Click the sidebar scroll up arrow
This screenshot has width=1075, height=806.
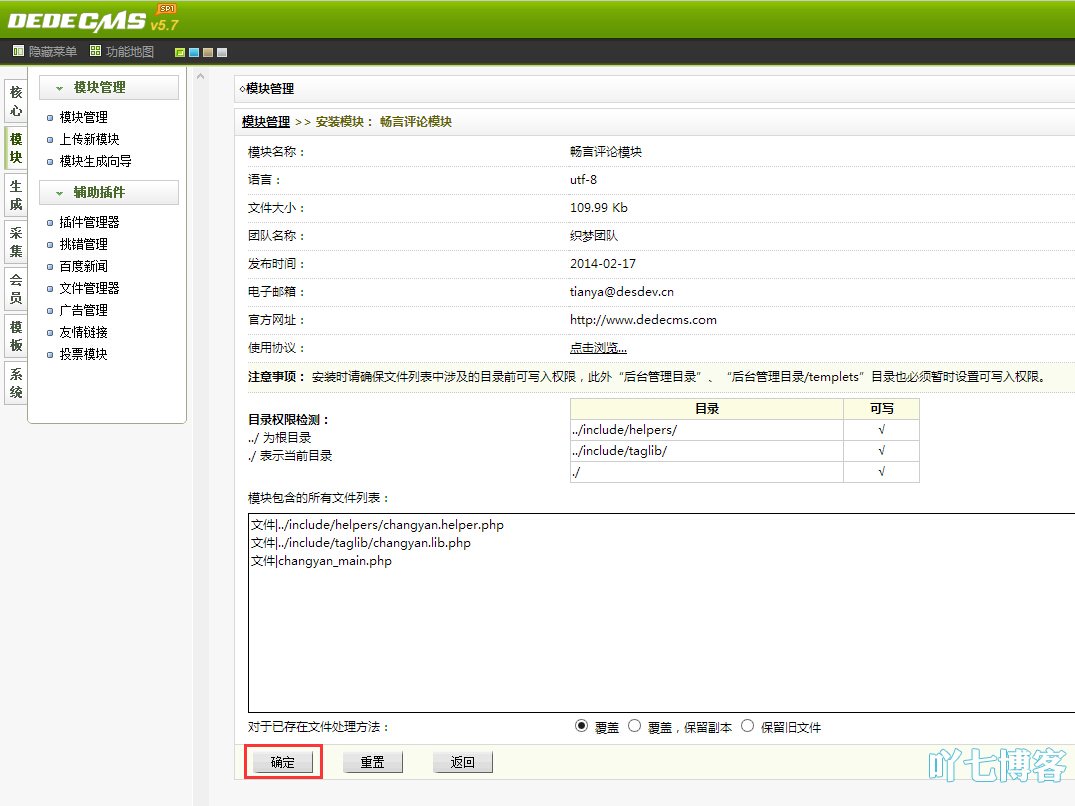click(x=200, y=76)
